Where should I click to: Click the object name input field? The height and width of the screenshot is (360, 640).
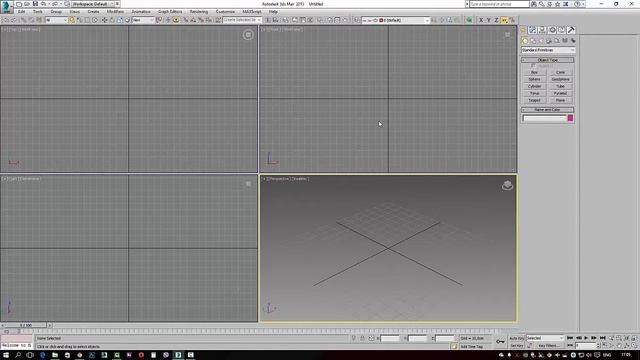(x=544, y=118)
